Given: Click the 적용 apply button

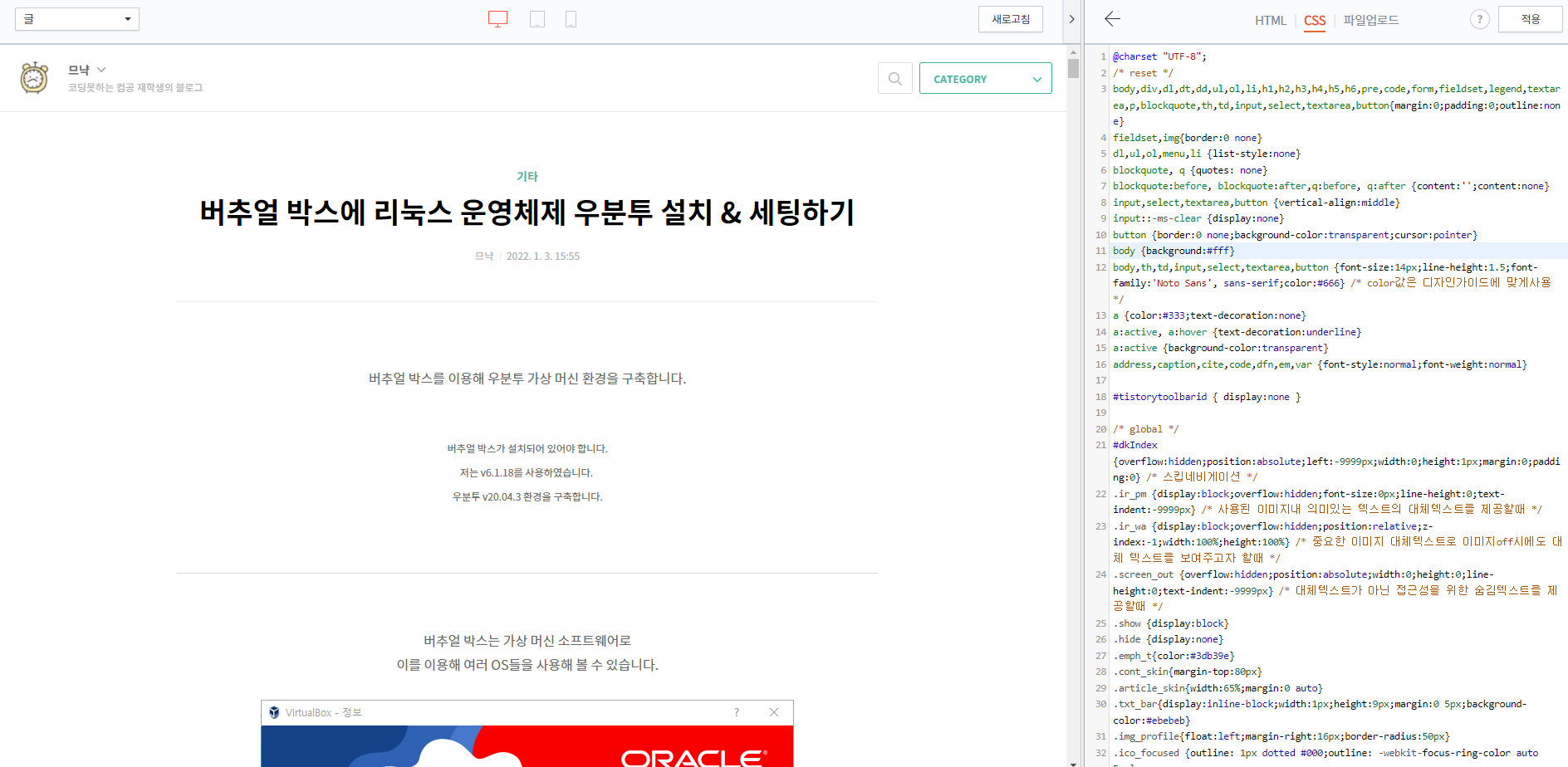Looking at the screenshot, I should 1530,19.
